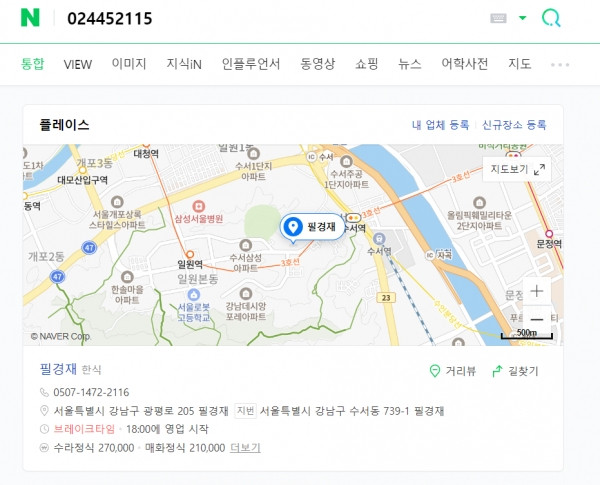Click the 한솔마을아파트 building icon
The height and width of the screenshot is (485, 600).
click(x=127, y=276)
